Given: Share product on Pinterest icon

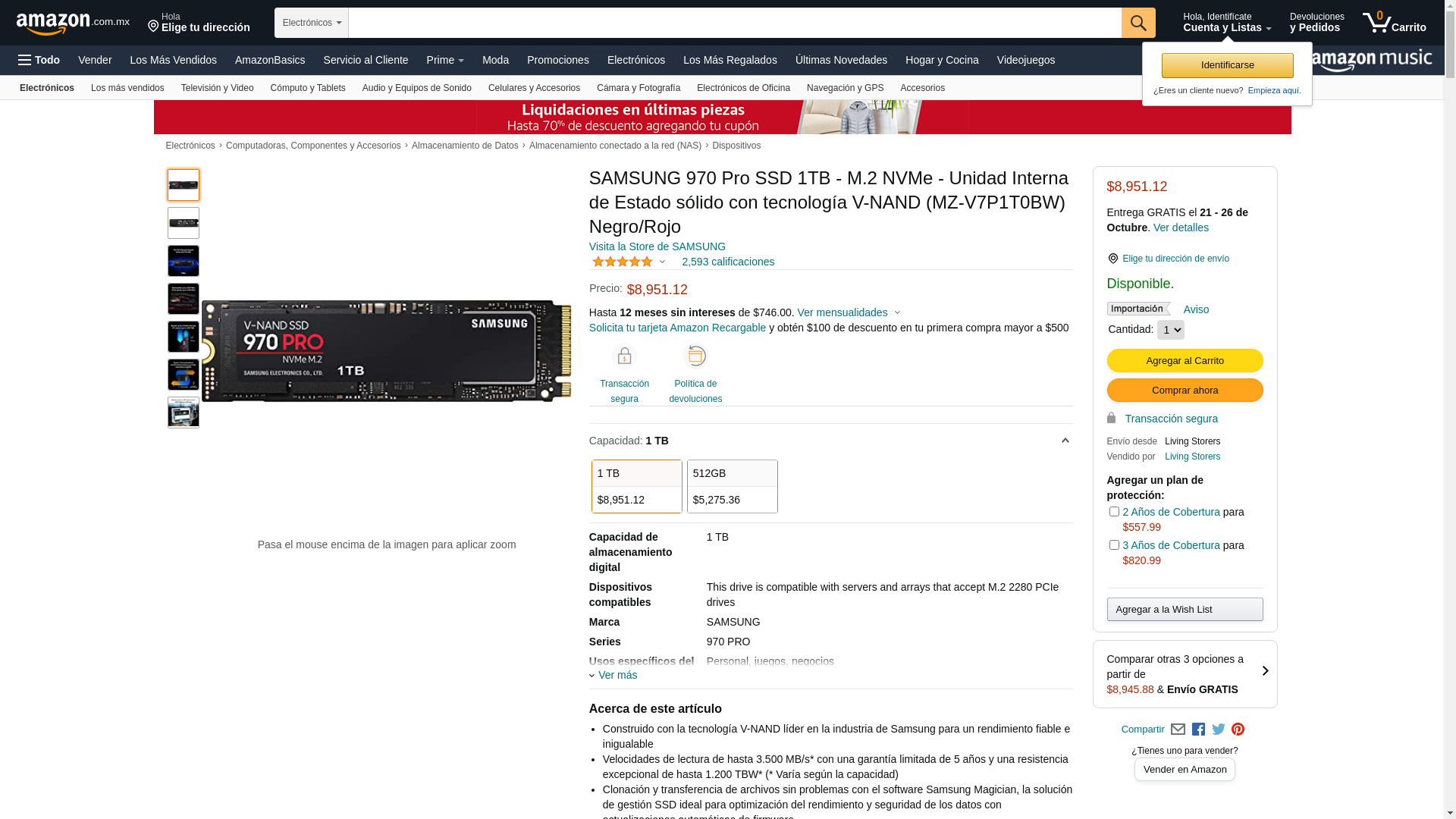Looking at the screenshot, I should coord(1238,730).
